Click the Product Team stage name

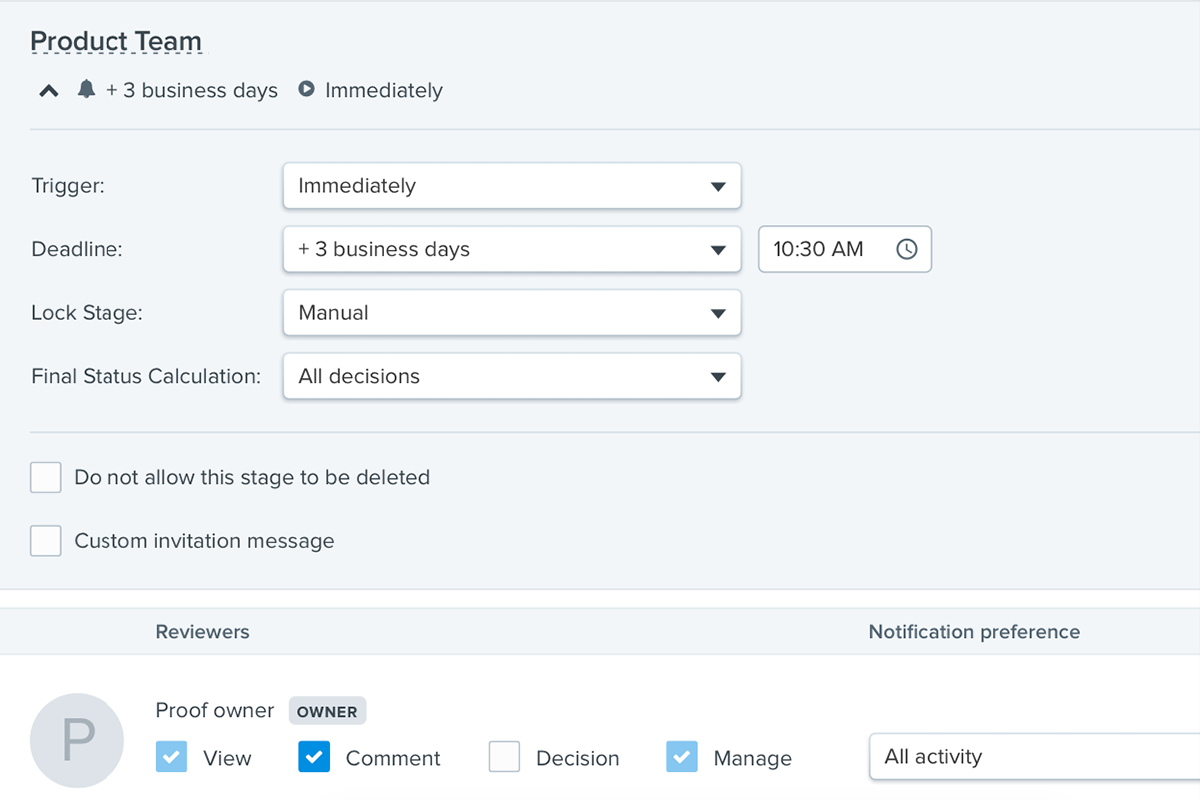(x=116, y=42)
